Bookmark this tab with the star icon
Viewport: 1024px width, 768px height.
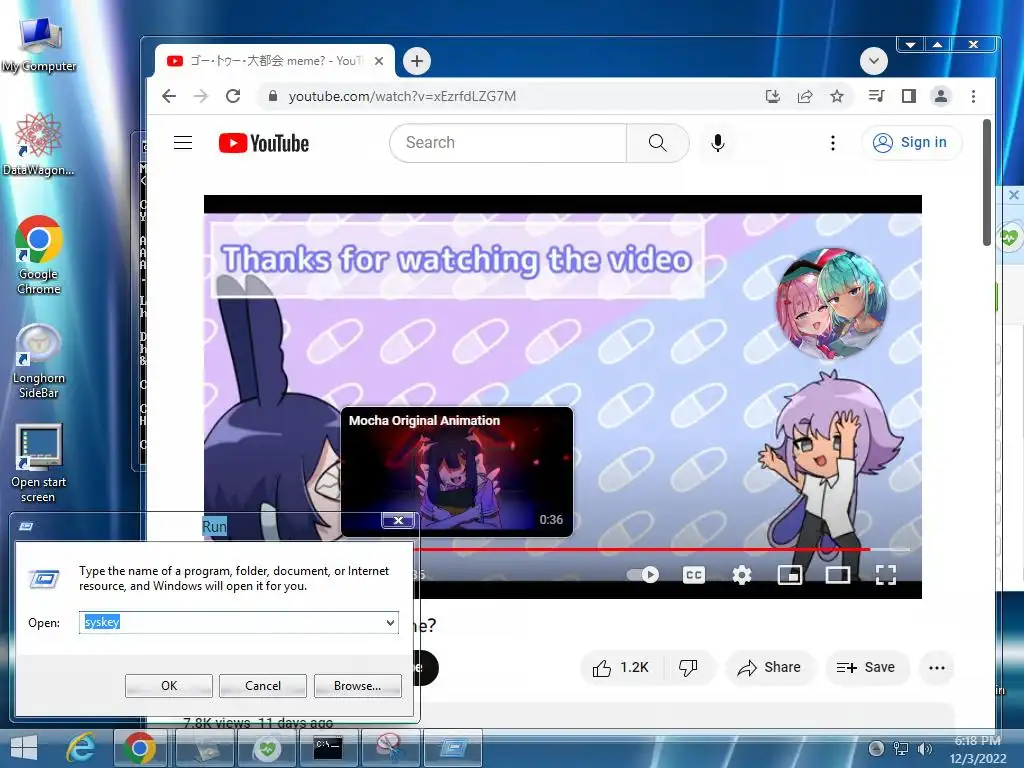tap(837, 97)
